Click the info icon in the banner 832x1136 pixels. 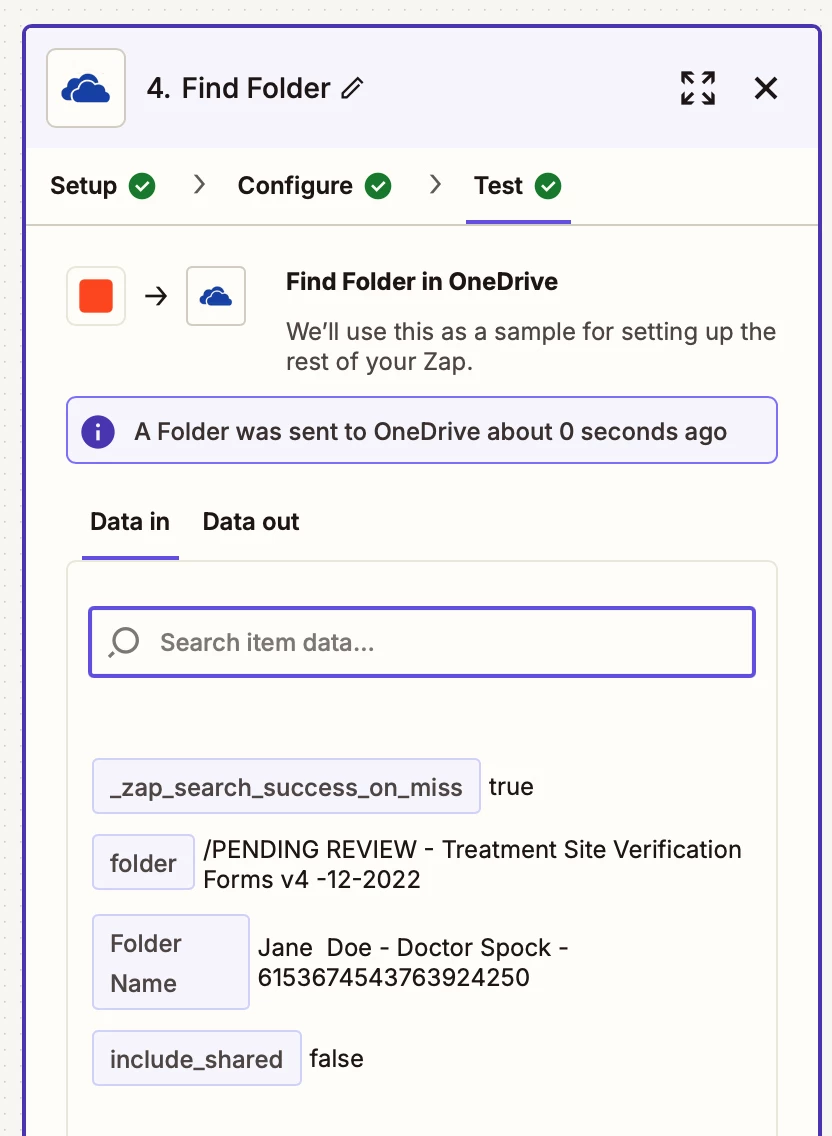point(98,432)
